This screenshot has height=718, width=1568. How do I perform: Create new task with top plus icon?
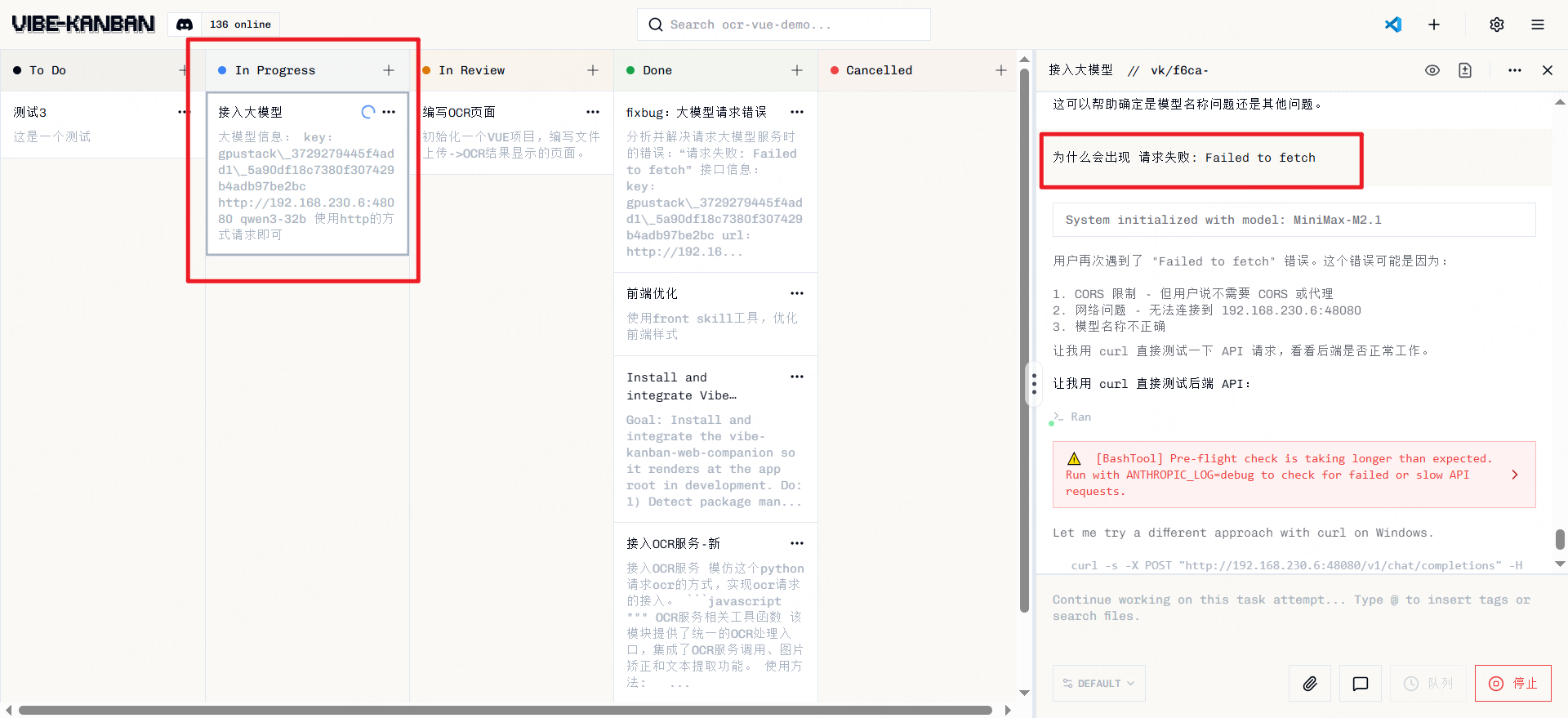click(x=1434, y=25)
